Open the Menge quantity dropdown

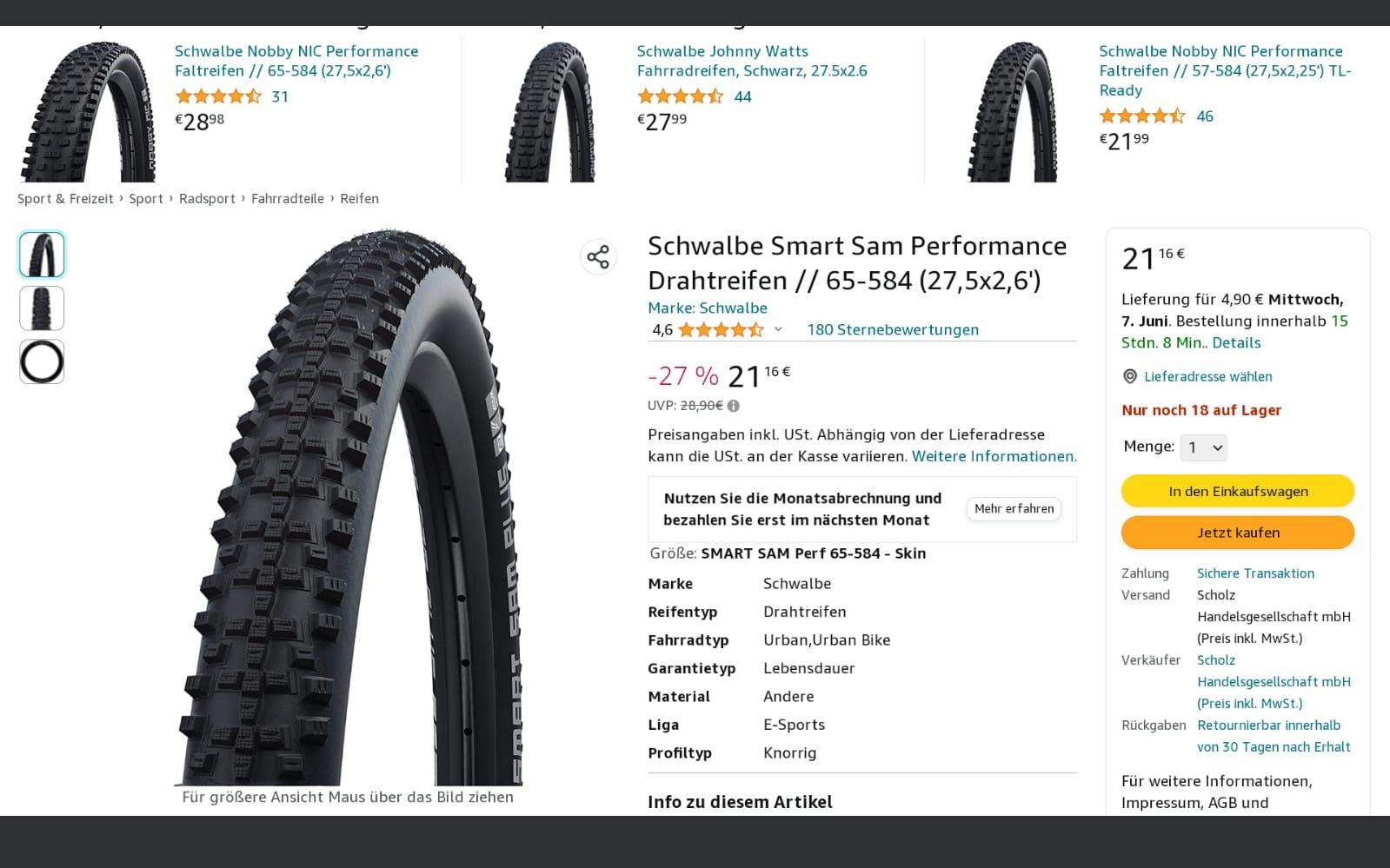point(1204,447)
